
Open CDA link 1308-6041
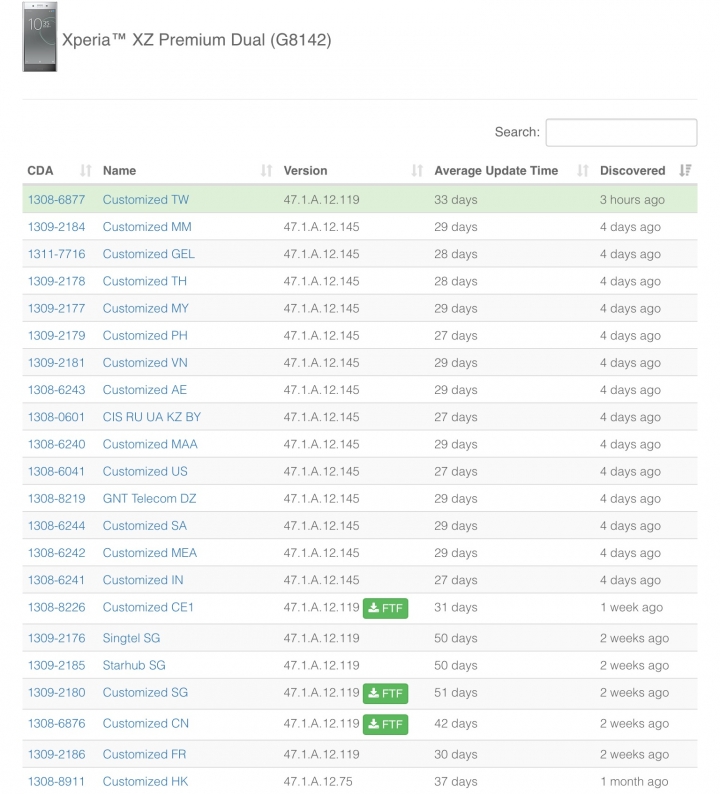click(56, 471)
